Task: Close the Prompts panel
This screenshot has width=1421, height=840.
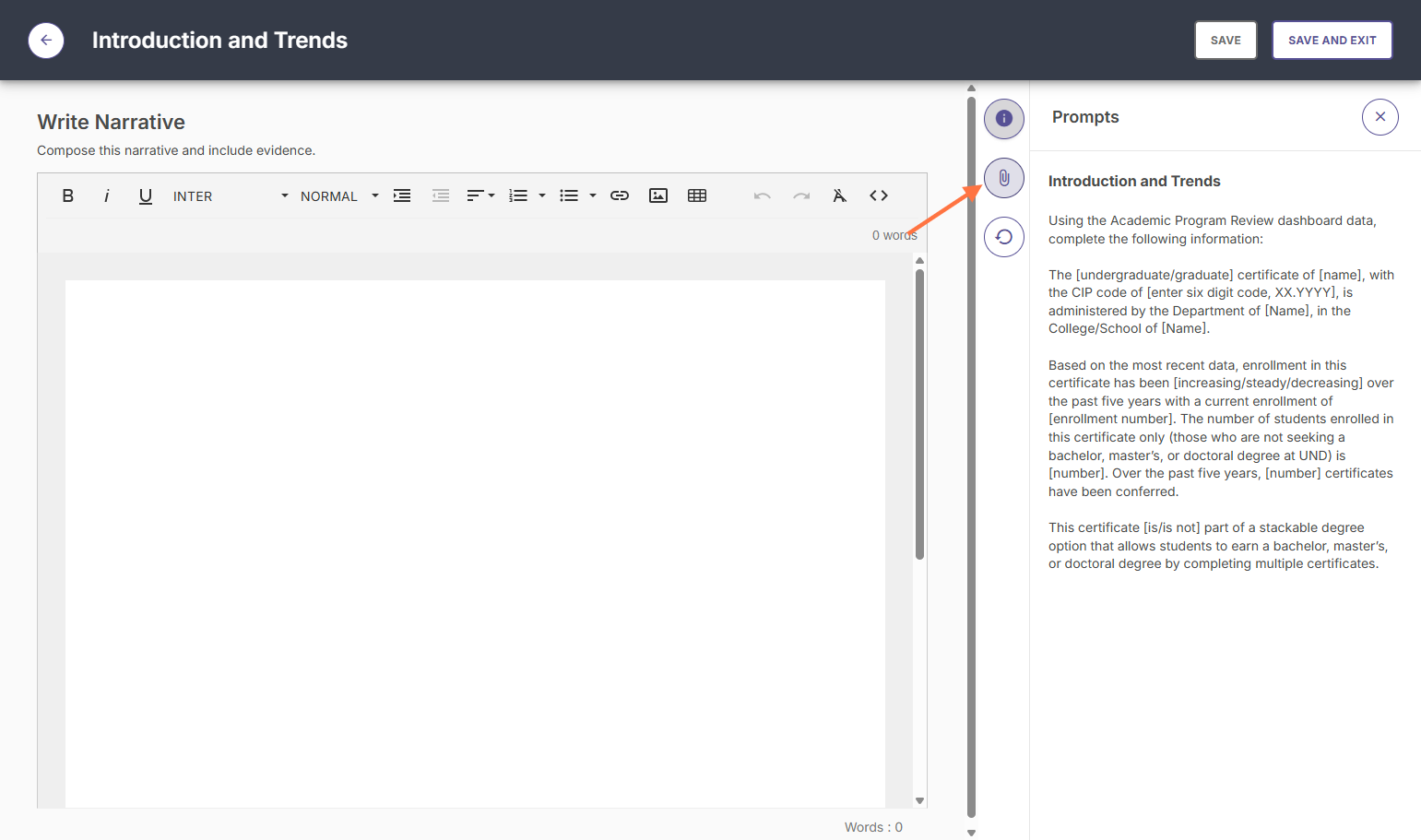Action: click(x=1380, y=117)
